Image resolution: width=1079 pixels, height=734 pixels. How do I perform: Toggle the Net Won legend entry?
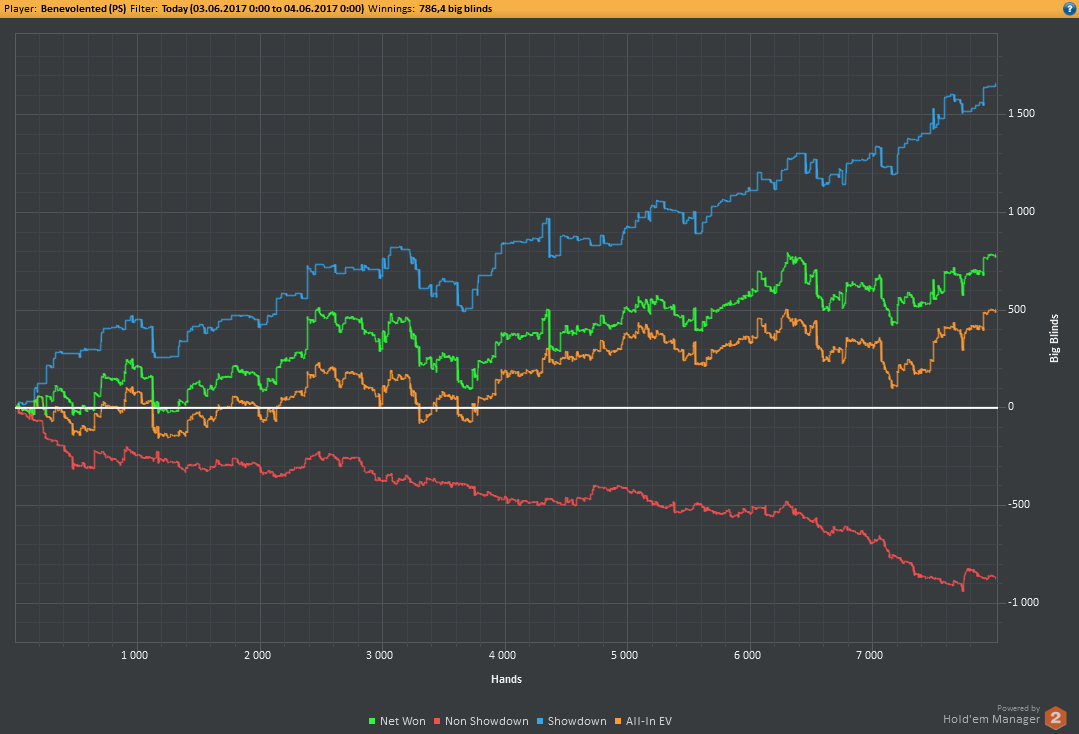click(397, 721)
